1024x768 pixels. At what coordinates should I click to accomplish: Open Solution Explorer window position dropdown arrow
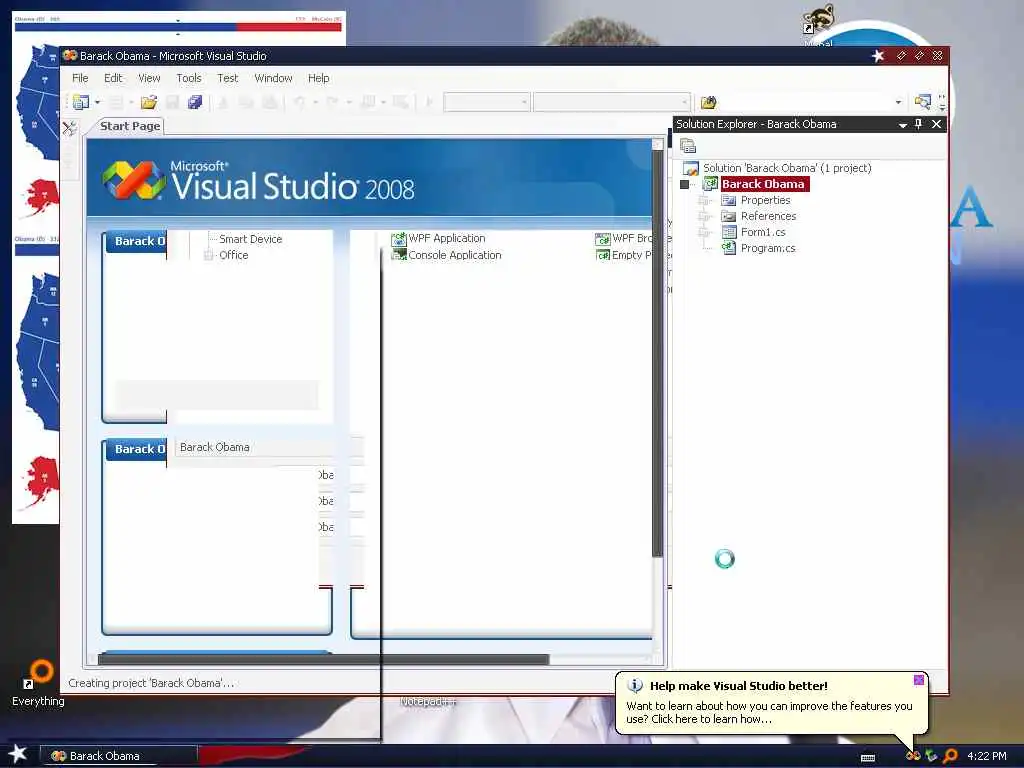[x=902, y=125]
